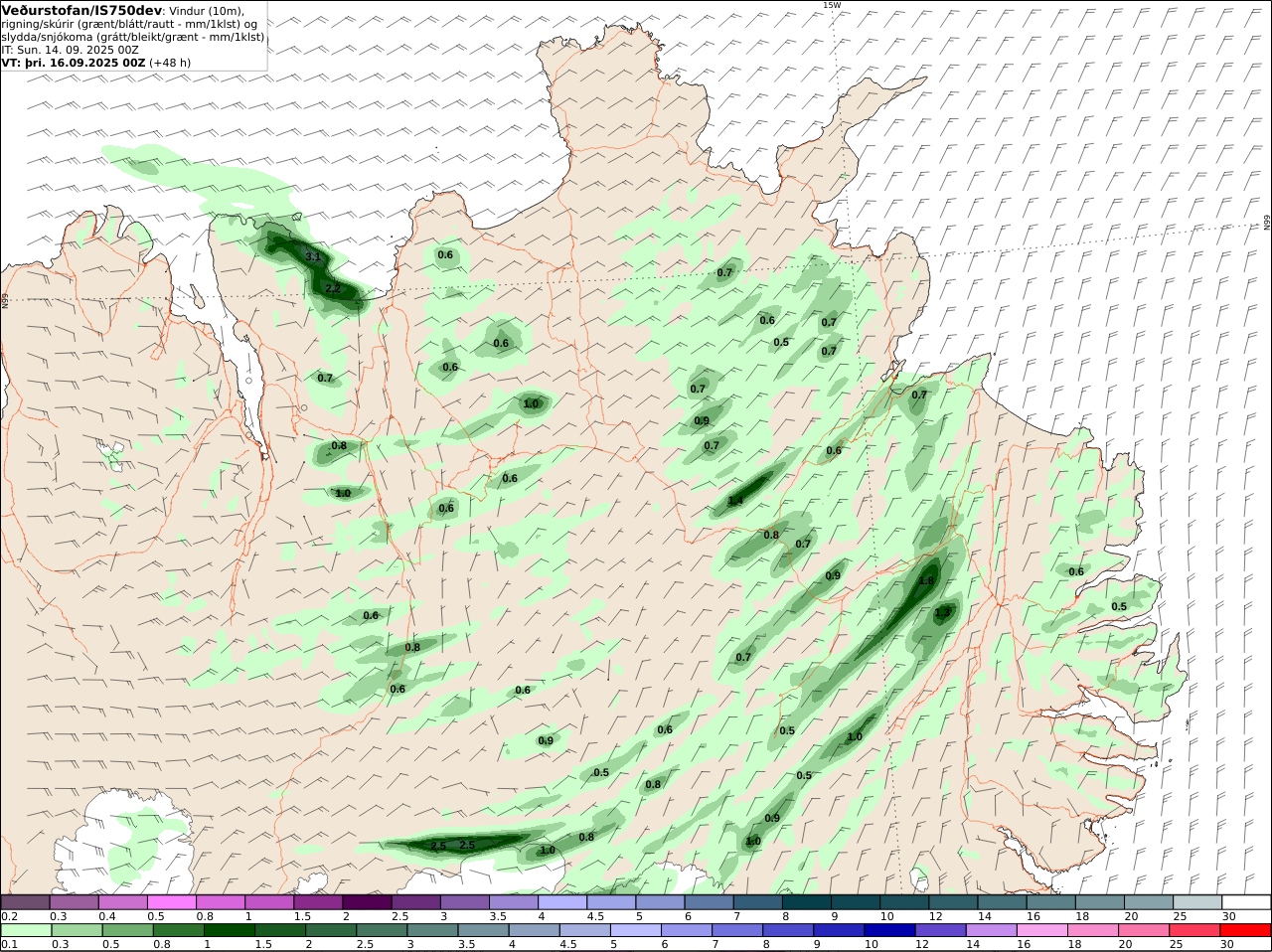Select the bright red swatch labeled 30
Screen dimensions: 1272x952
click(x=1246, y=930)
